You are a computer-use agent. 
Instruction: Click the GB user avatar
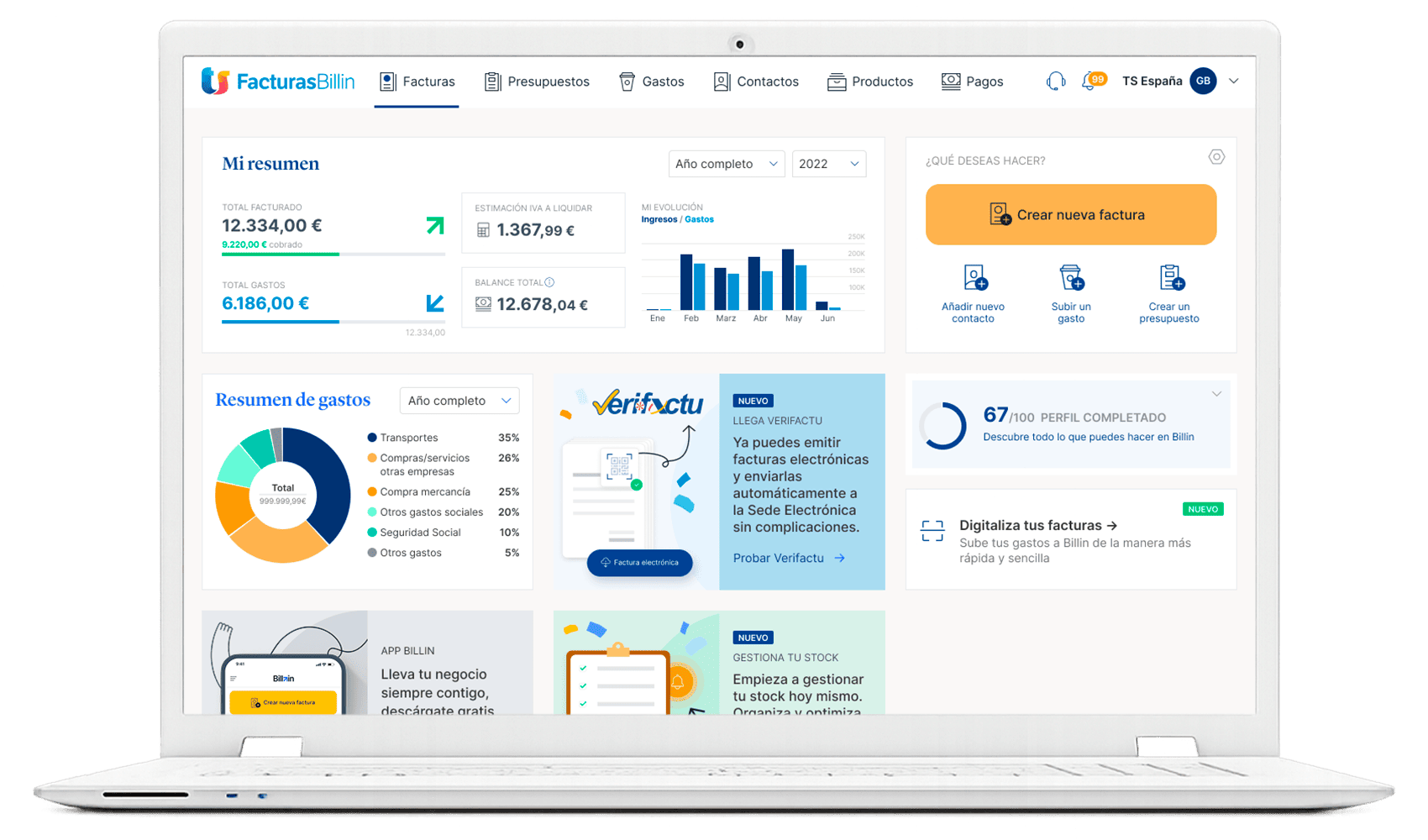point(1203,81)
